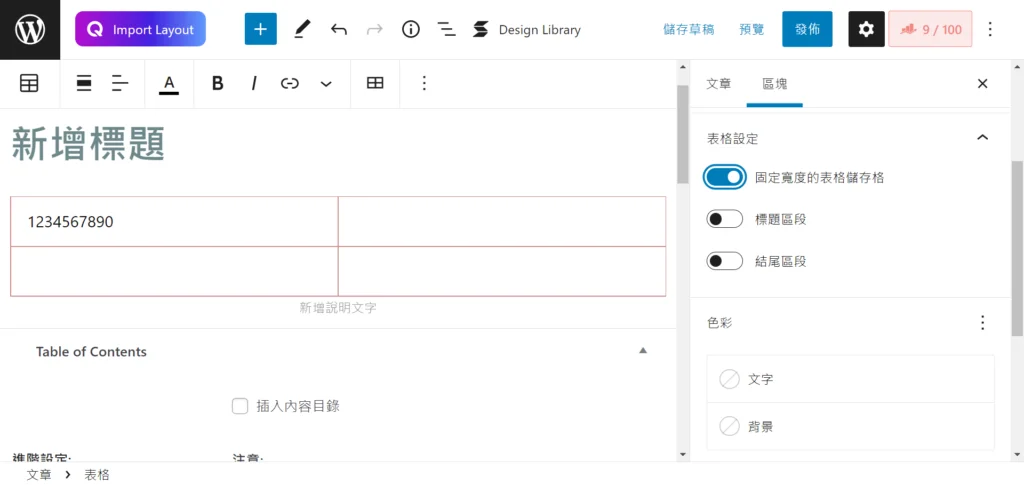This screenshot has height=485, width=1024.
Task: Open top bar options three-dot menu
Action: [990, 29]
